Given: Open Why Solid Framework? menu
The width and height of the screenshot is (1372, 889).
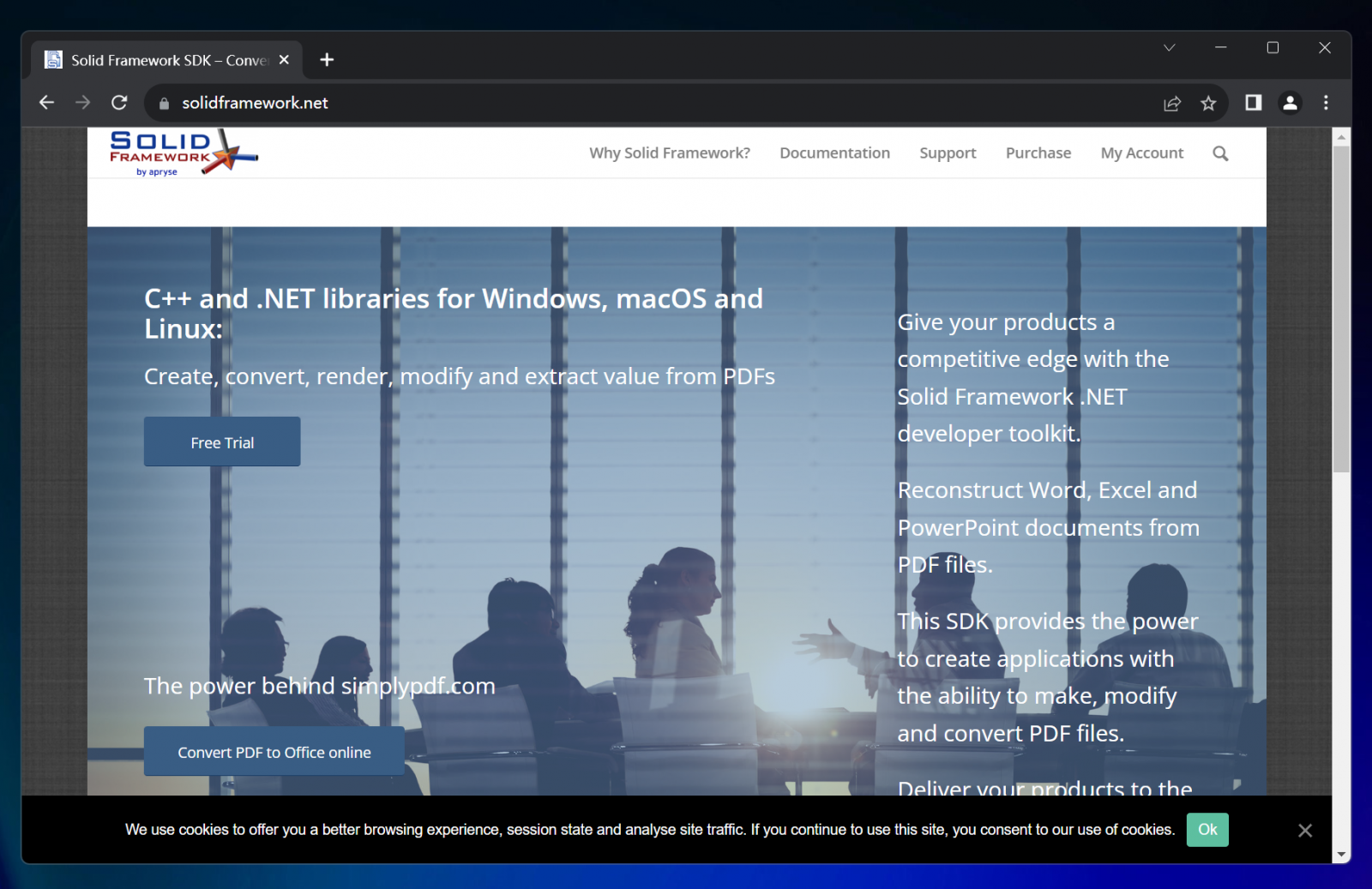Looking at the screenshot, I should tap(670, 153).
